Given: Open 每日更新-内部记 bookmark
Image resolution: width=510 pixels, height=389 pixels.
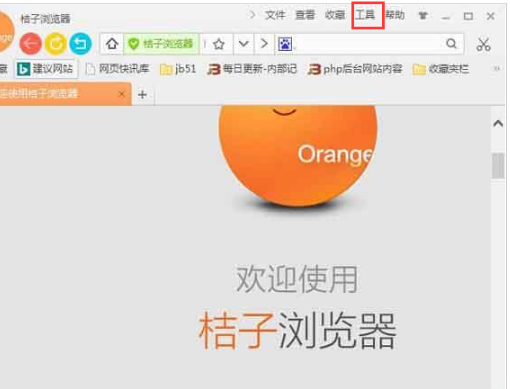Looking at the screenshot, I should click(252, 69).
